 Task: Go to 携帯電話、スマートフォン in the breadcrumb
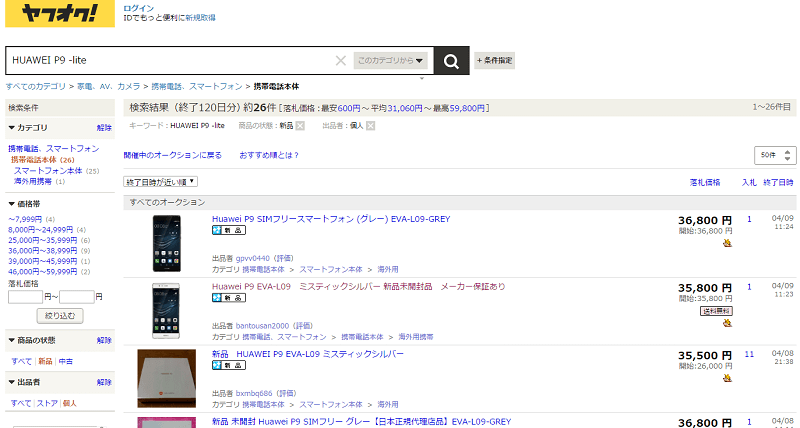tap(197, 86)
